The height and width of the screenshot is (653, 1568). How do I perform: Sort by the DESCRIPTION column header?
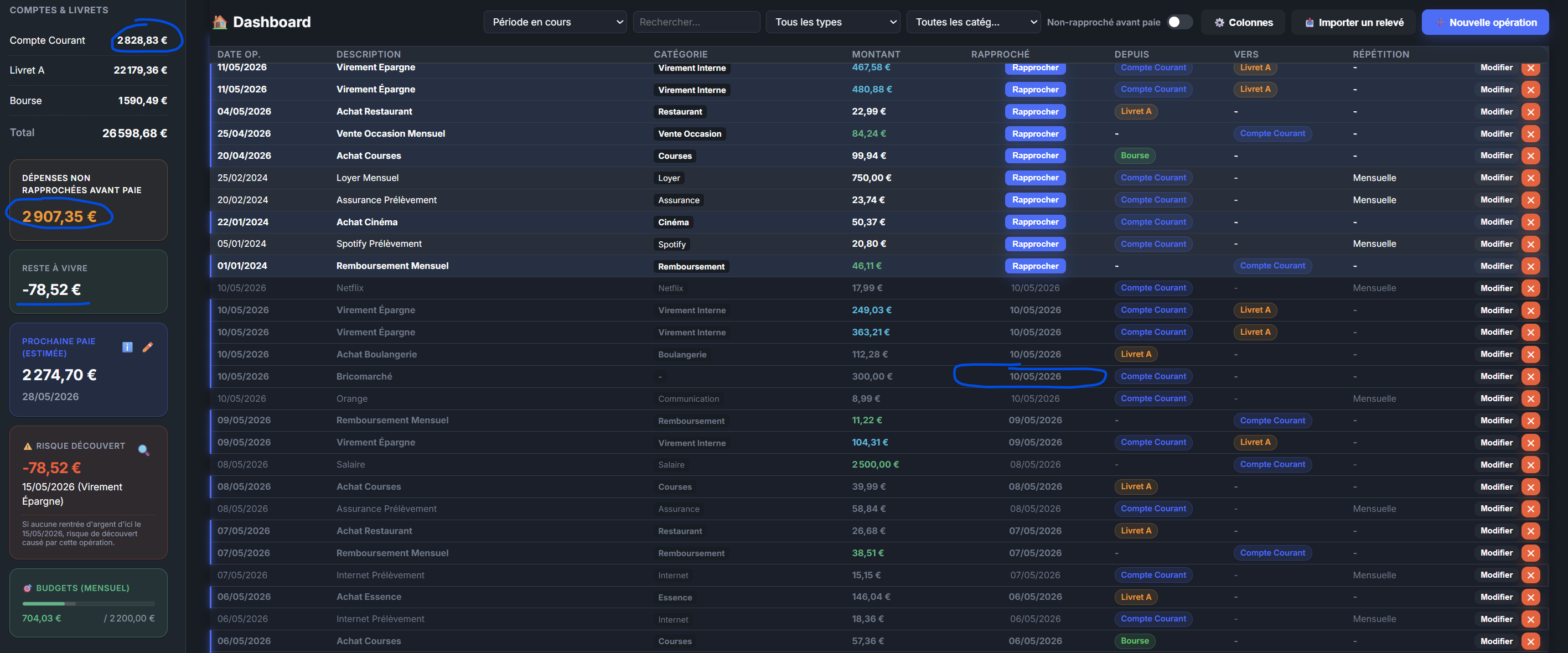pyautogui.click(x=368, y=54)
